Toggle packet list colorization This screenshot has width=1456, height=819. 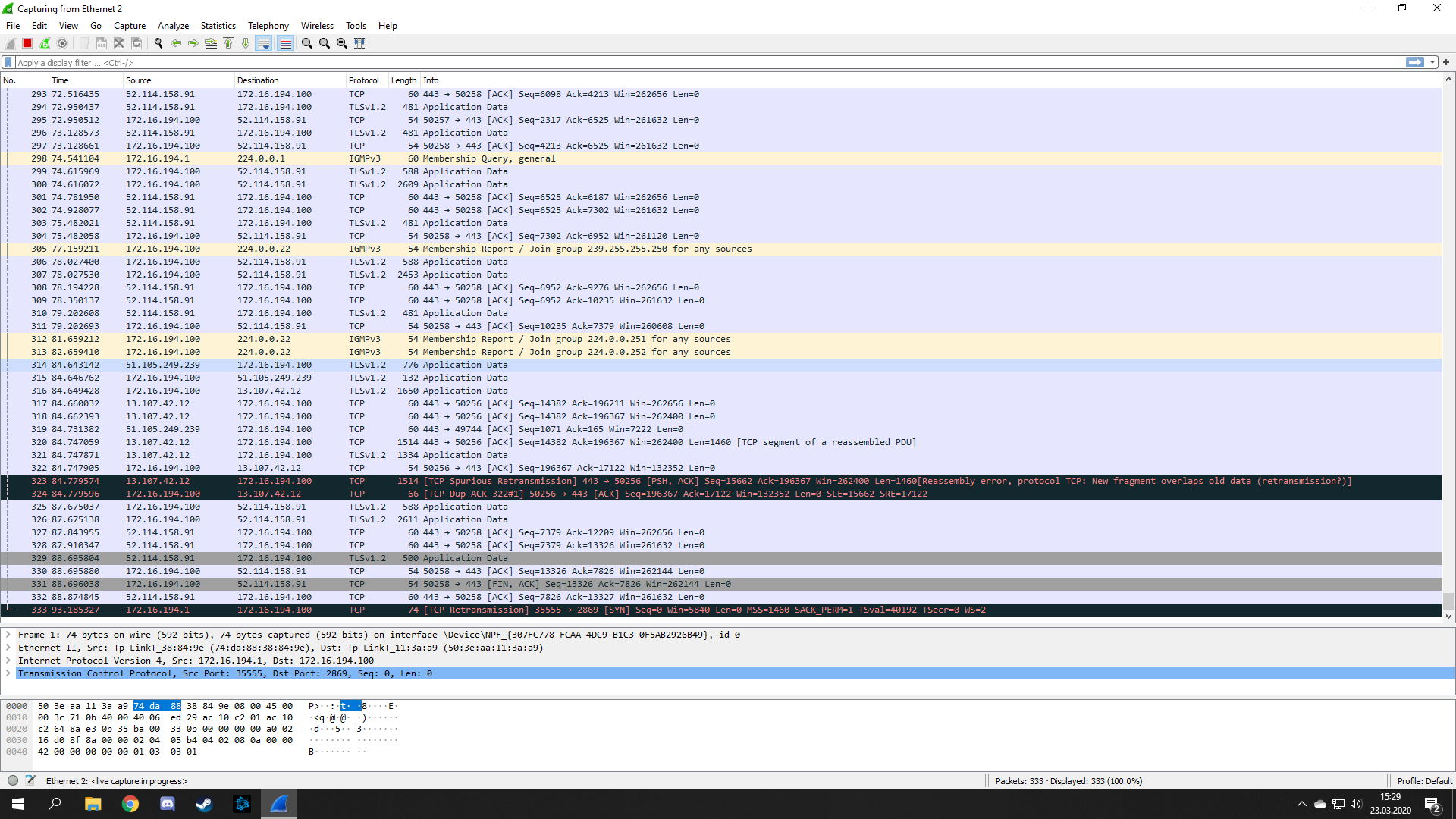pyautogui.click(x=285, y=43)
